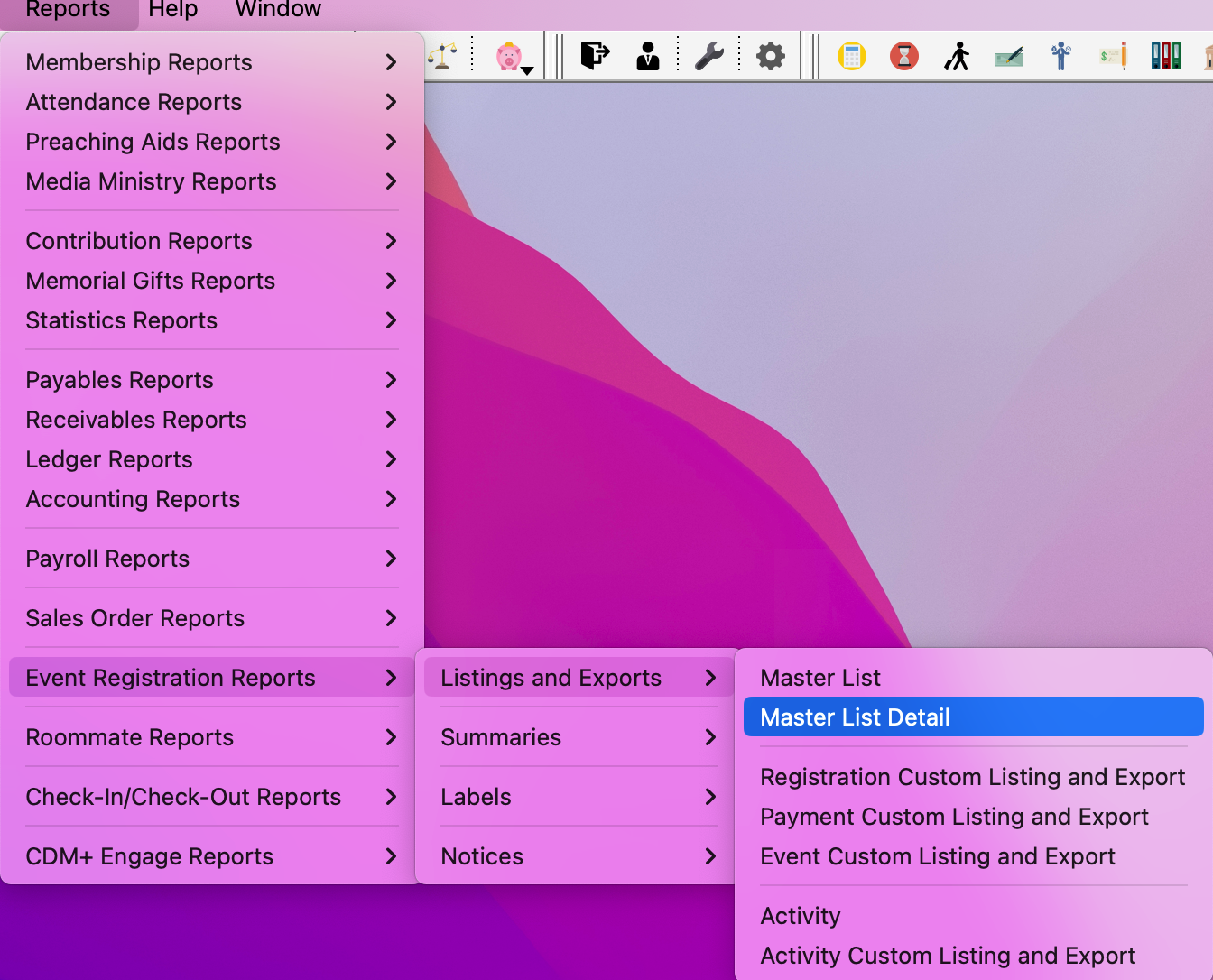Screen dimensions: 1213x980
Task: Click the walking traveler with luggage icon
Action: tap(957, 56)
